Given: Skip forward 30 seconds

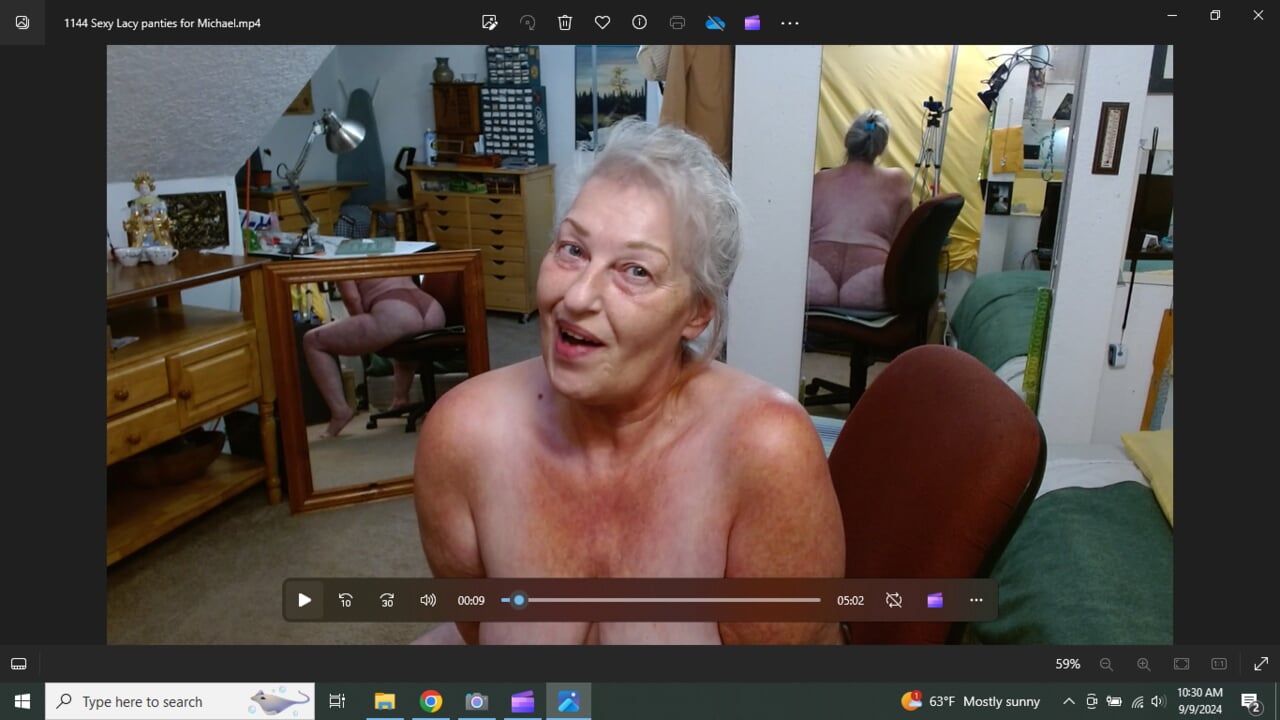Looking at the screenshot, I should [387, 600].
